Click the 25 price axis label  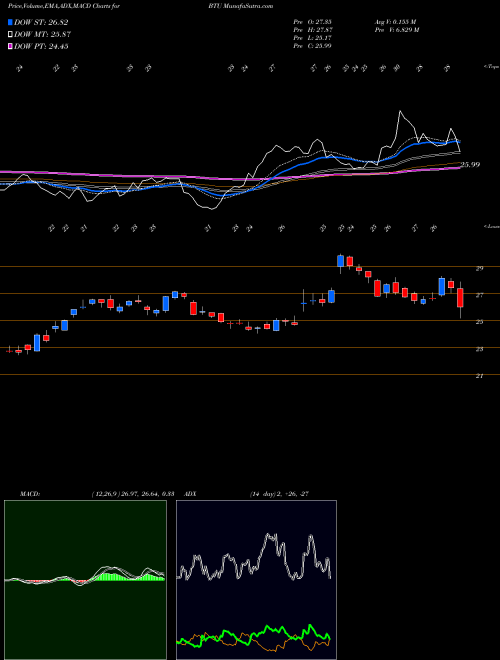point(479,322)
